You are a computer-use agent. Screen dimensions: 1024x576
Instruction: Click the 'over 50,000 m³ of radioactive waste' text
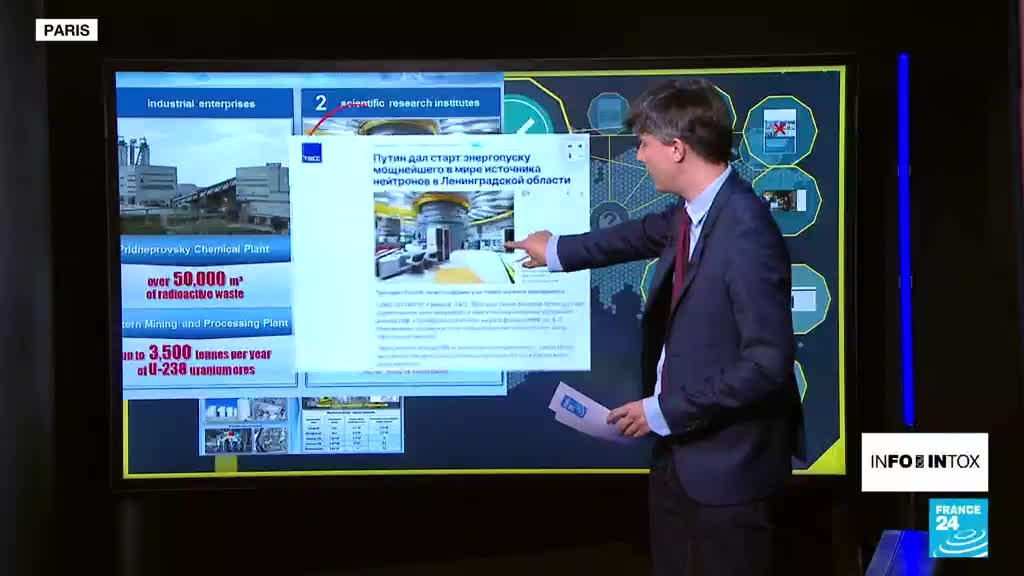tap(195, 286)
